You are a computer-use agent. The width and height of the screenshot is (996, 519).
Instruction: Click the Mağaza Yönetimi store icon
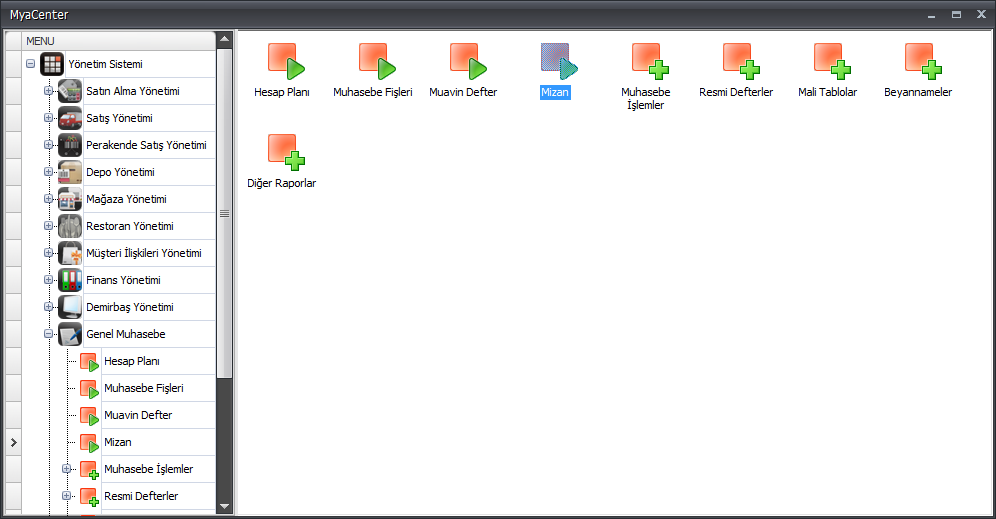[x=70, y=199]
